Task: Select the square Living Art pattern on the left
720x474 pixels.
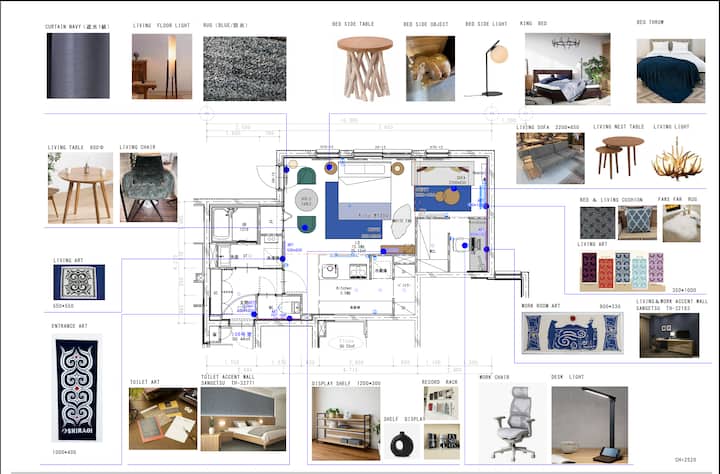Action: pyautogui.click(x=79, y=282)
